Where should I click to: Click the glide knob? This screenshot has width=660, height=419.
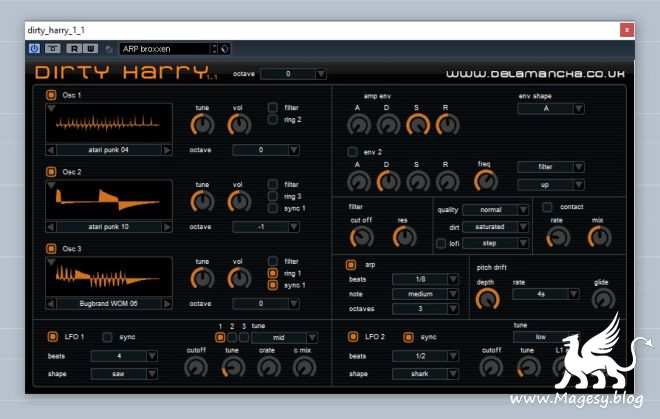coord(604,299)
